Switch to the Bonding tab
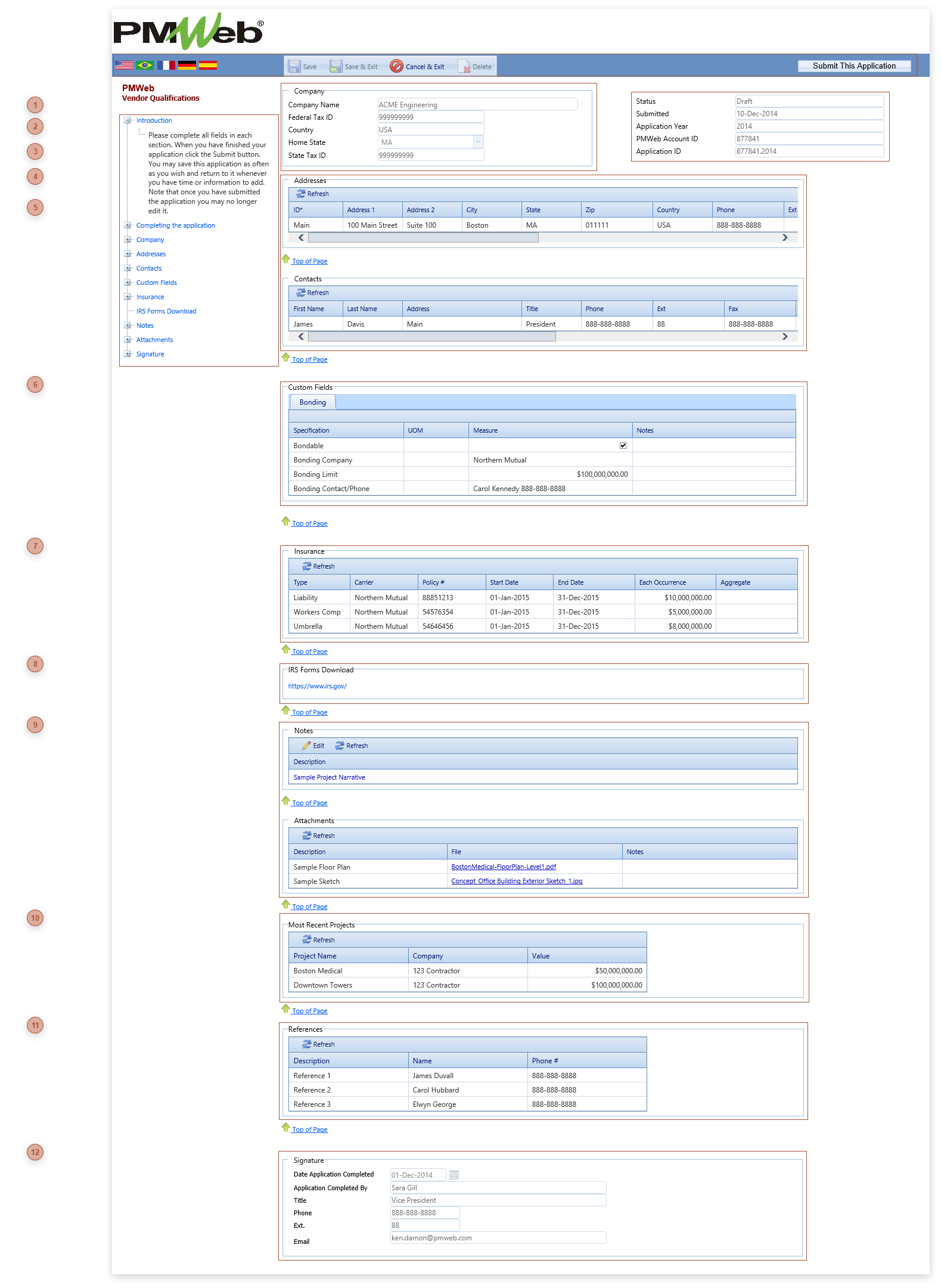 [313, 402]
